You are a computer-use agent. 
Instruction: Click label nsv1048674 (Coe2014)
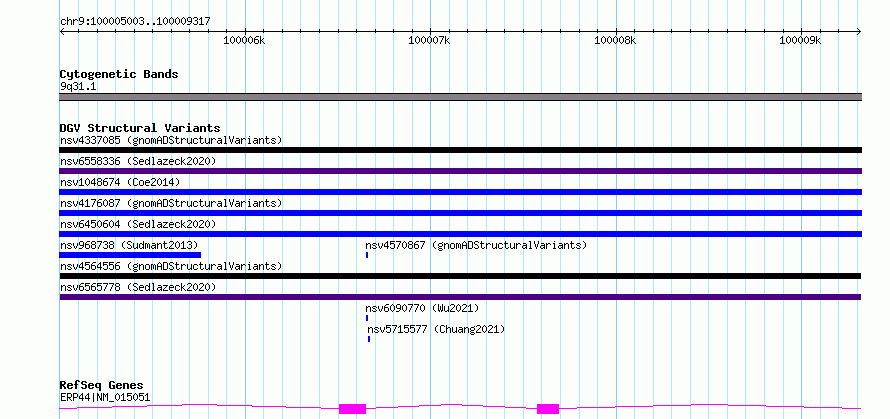click(120, 182)
